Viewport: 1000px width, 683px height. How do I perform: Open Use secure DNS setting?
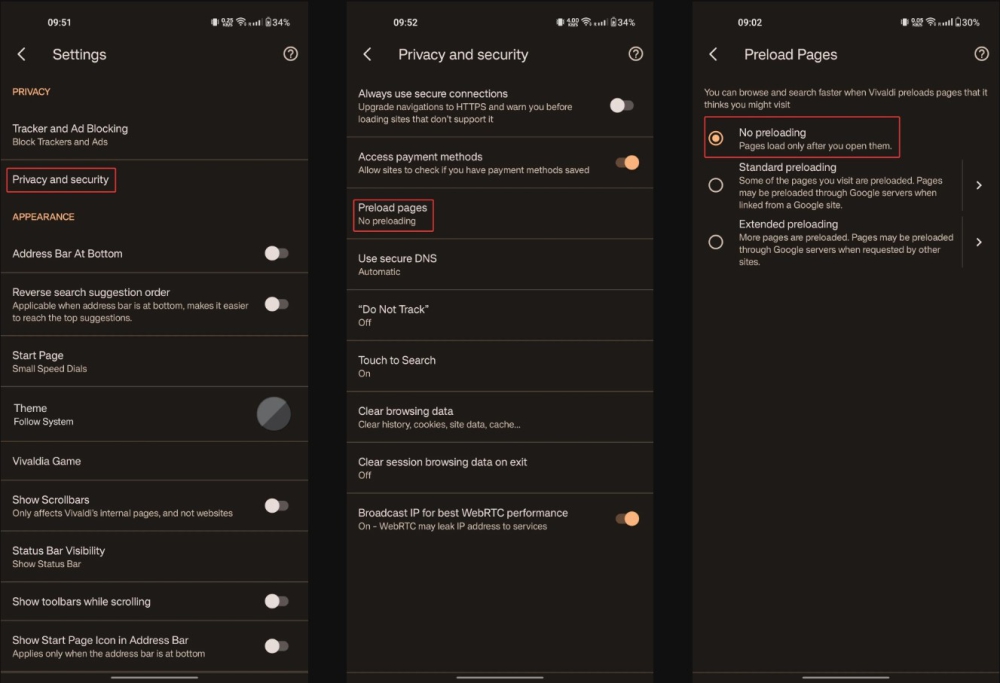pyautogui.click(x=398, y=264)
